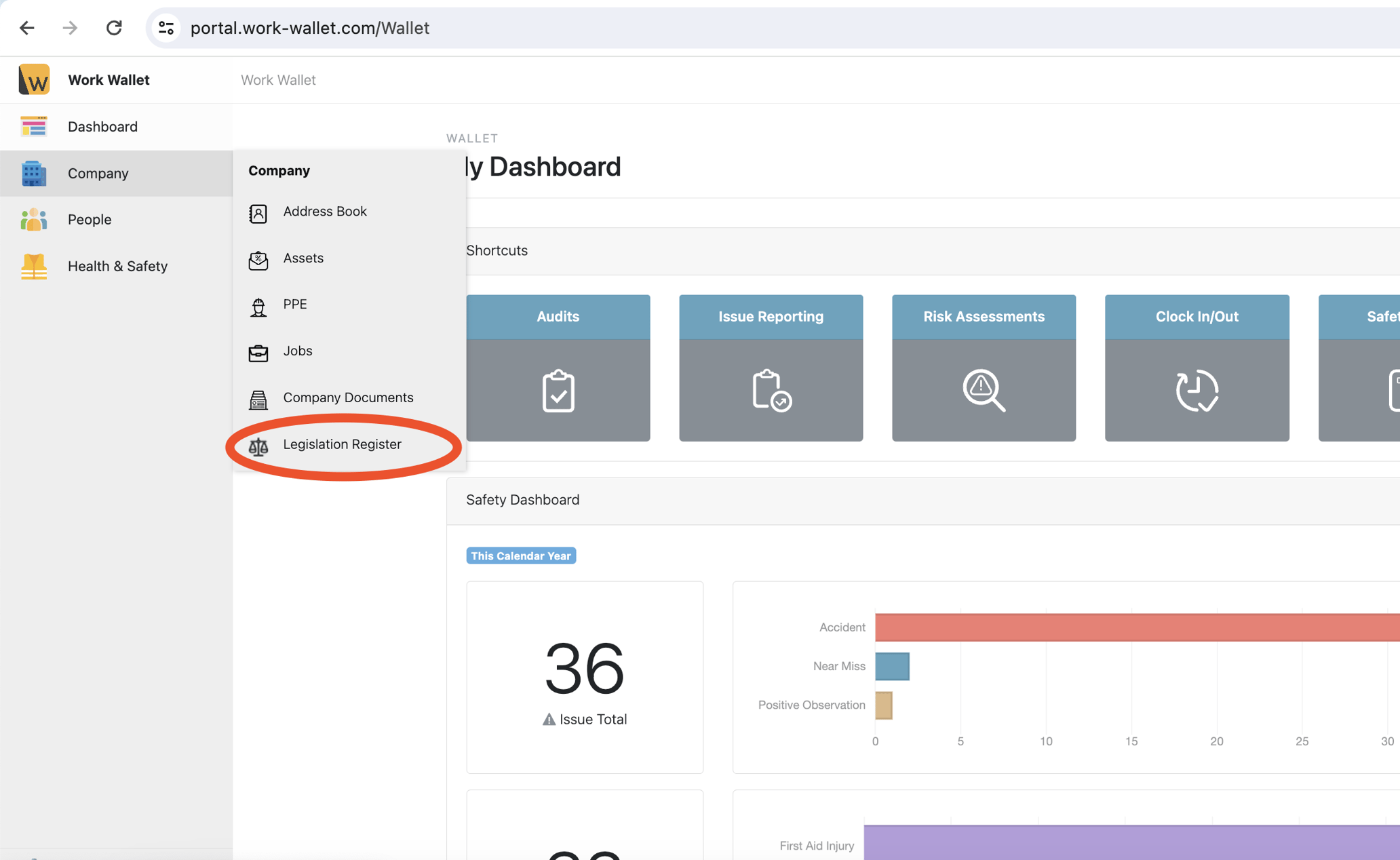Open Address Book from Company menu

324,212
